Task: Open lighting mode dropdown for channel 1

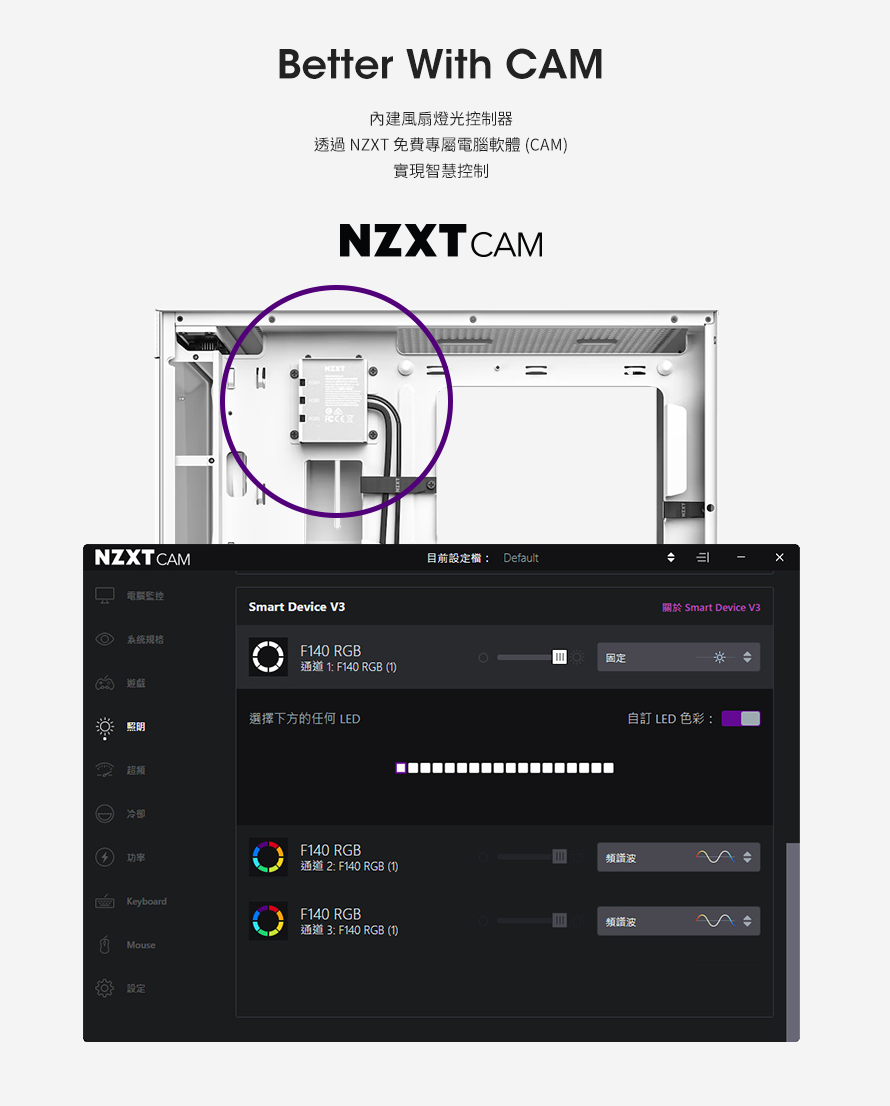Action: (x=678, y=657)
